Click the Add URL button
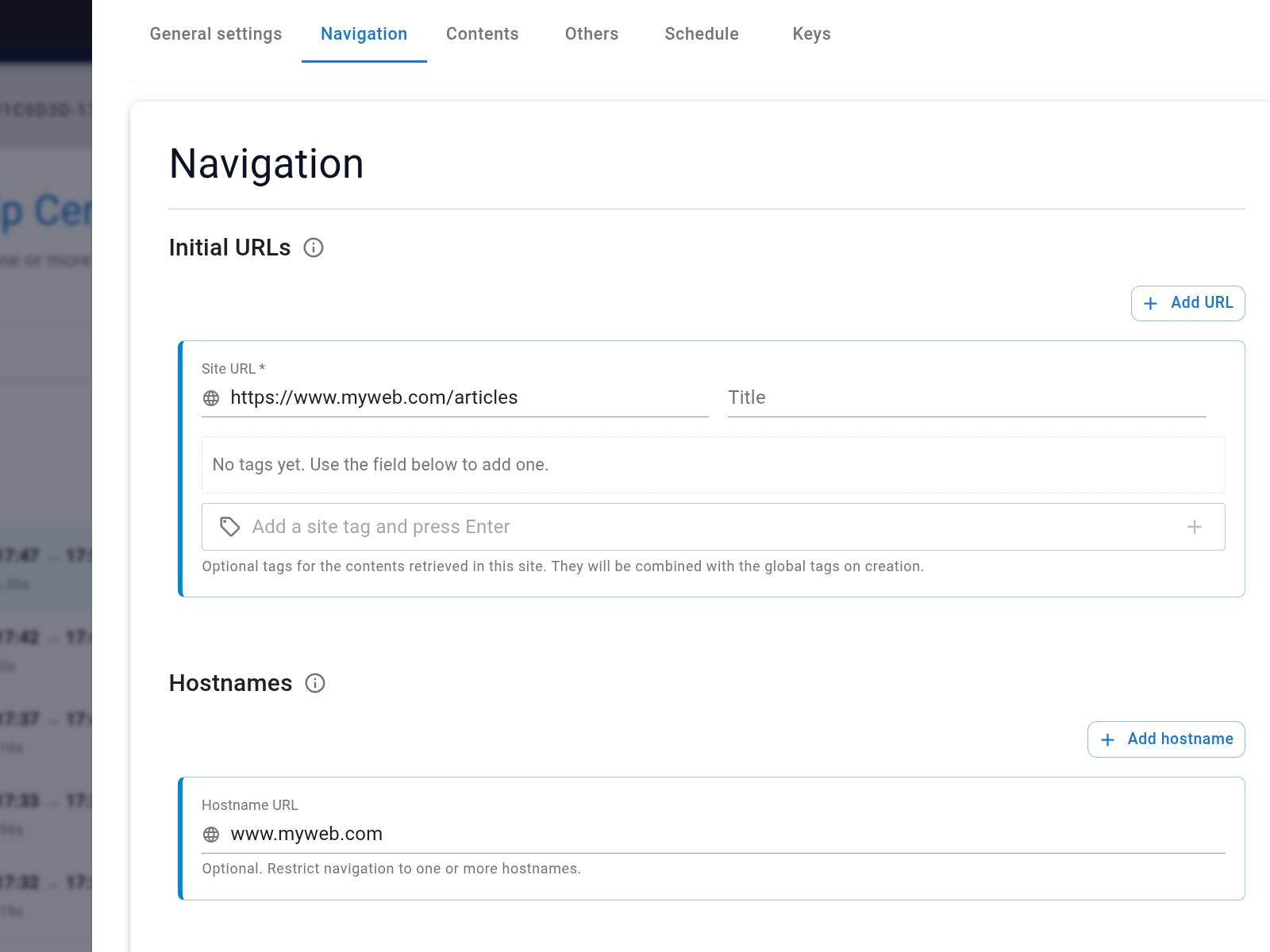The width and height of the screenshot is (1270, 952). (x=1187, y=303)
